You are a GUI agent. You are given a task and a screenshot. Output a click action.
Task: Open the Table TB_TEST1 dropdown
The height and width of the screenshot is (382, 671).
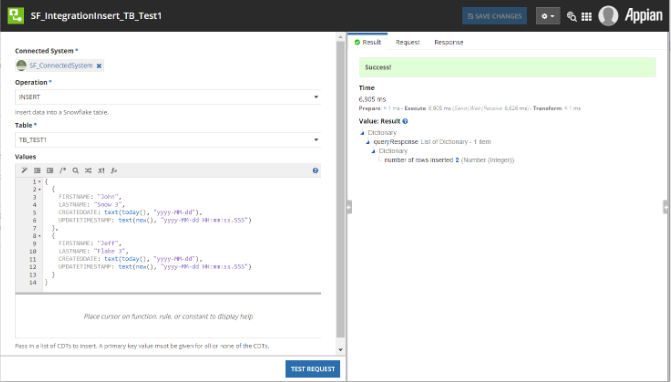[x=168, y=140]
